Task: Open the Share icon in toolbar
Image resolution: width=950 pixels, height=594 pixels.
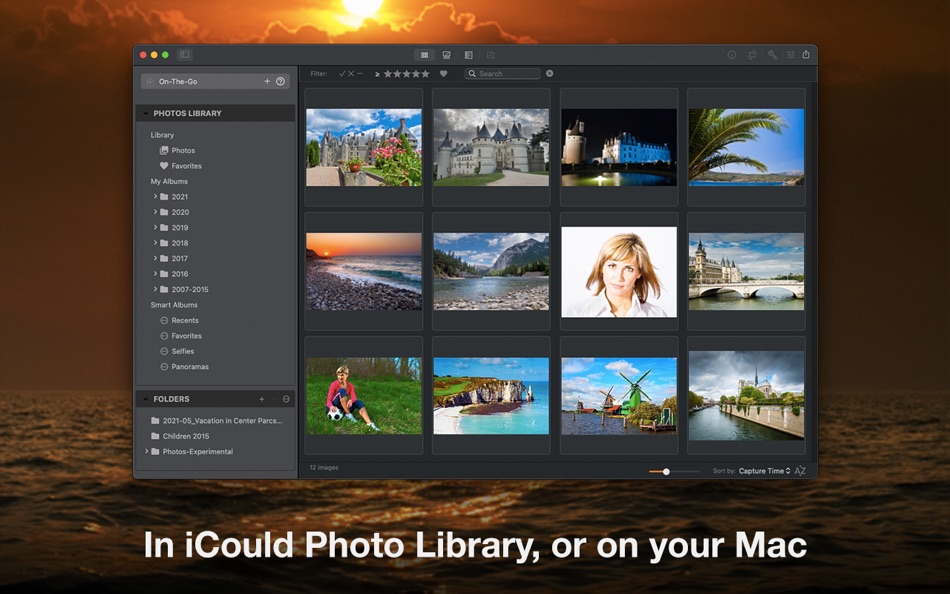Action: coord(808,55)
